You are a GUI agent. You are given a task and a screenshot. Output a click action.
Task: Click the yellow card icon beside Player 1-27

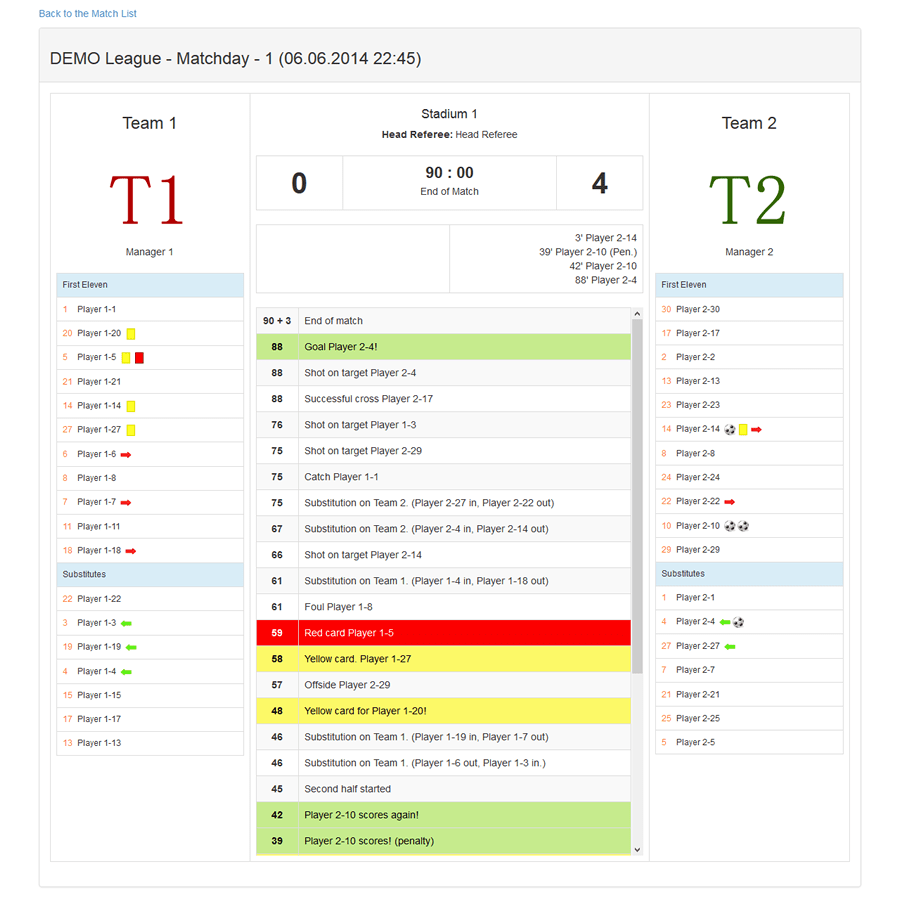pyautogui.click(x=131, y=430)
